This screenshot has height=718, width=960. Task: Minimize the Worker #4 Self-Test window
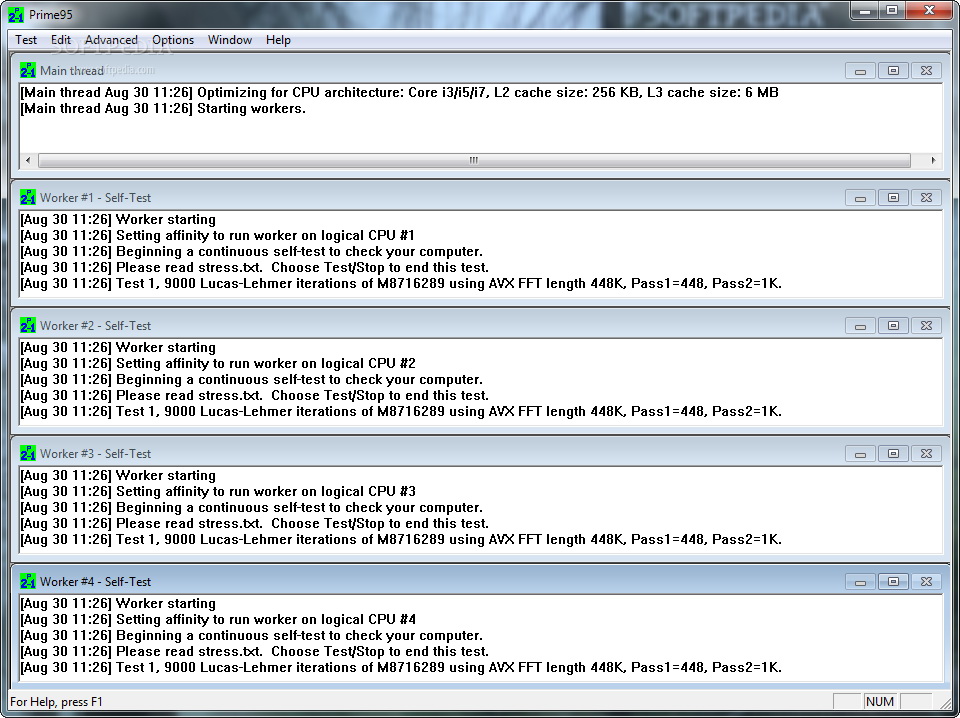(860, 581)
